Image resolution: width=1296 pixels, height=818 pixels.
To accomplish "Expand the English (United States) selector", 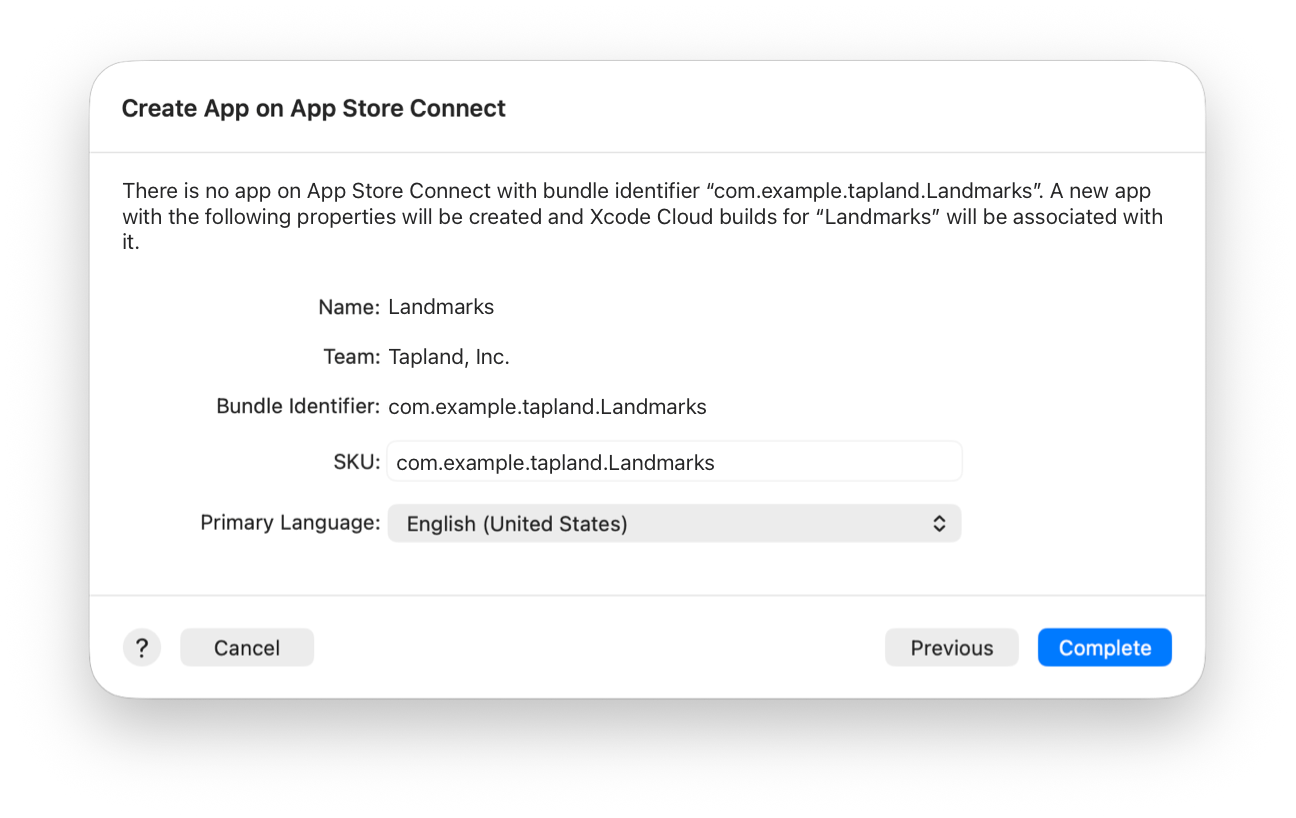I will tap(673, 523).
